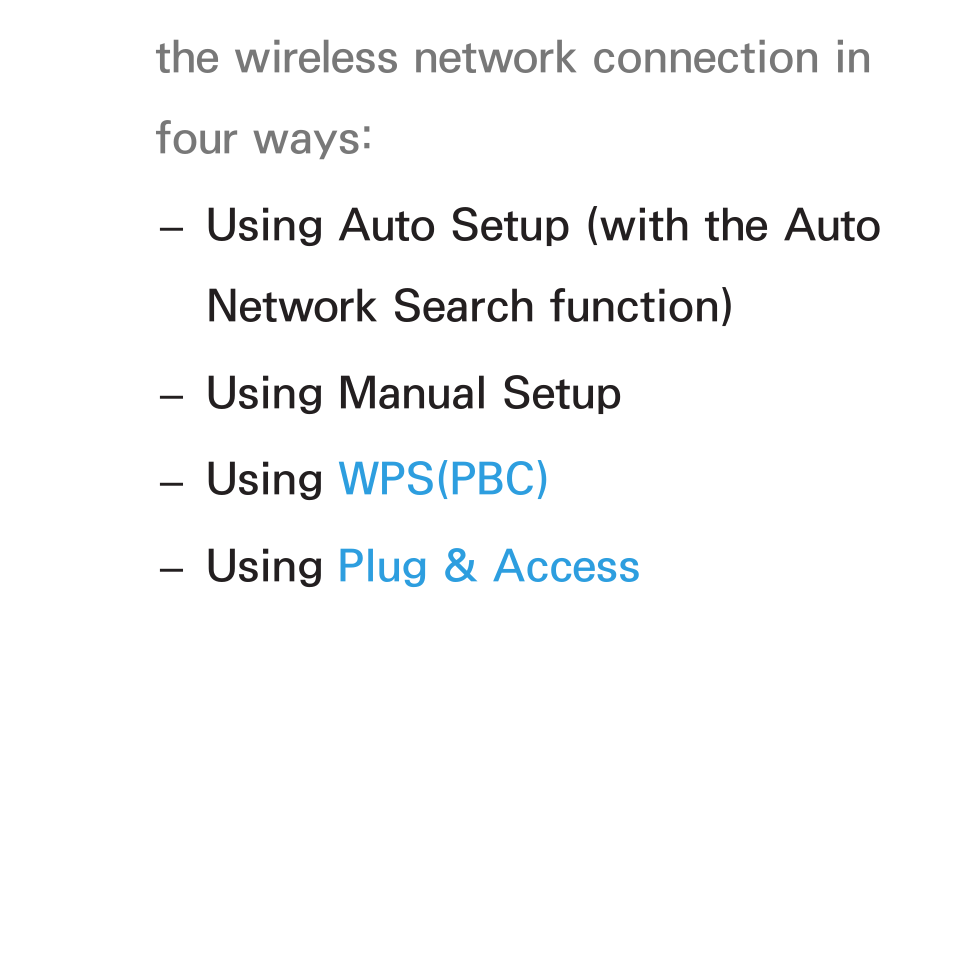
Task: Click the word 'Using' before WPS(PBC)
Action: (264, 480)
